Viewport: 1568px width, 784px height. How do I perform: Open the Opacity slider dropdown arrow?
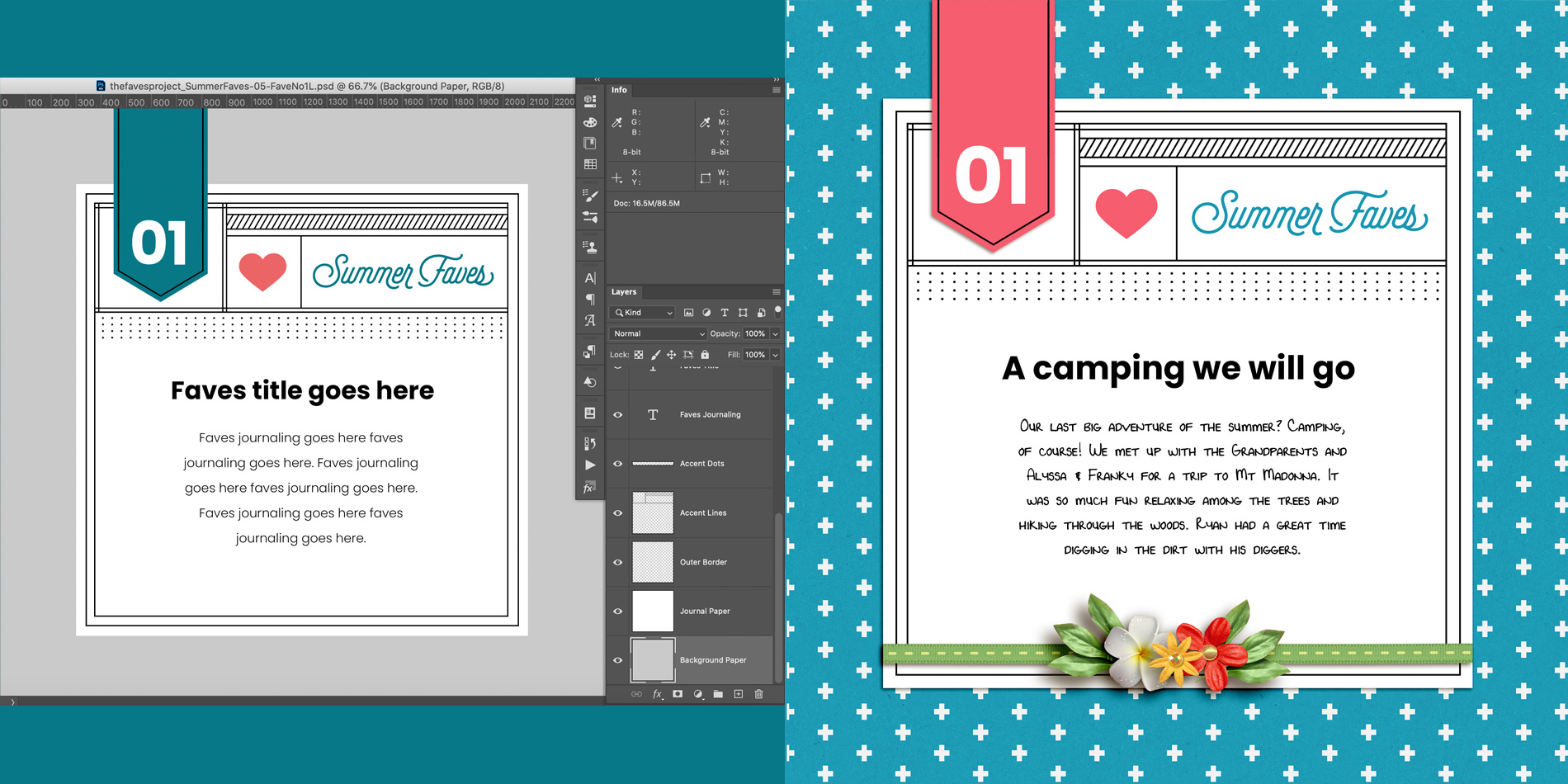pyautogui.click(x=775, y=334)
